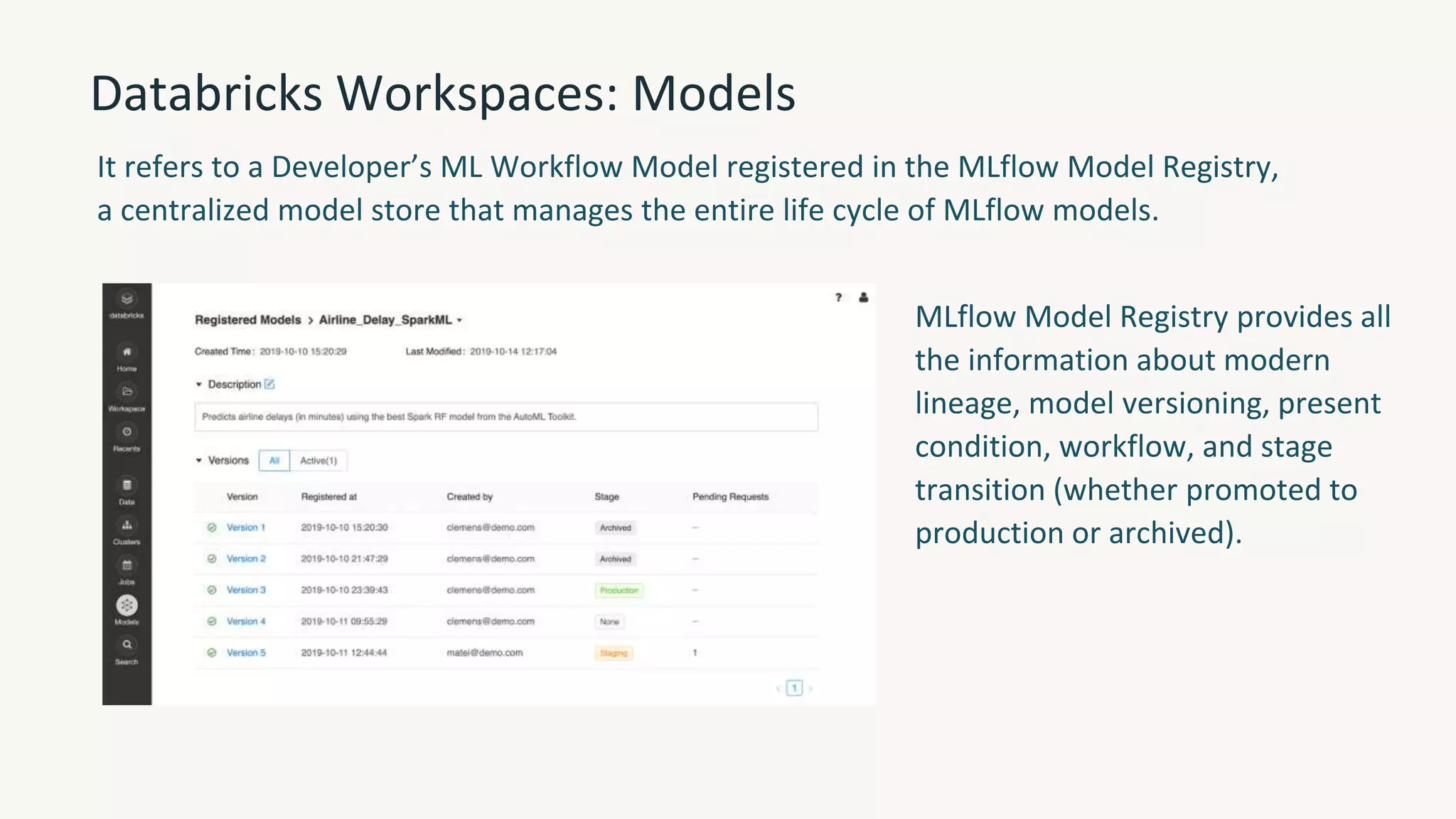Viewport: 1456px width, 819px height.
Task: Switch to the All versions tab
Action: coord(274,461)
